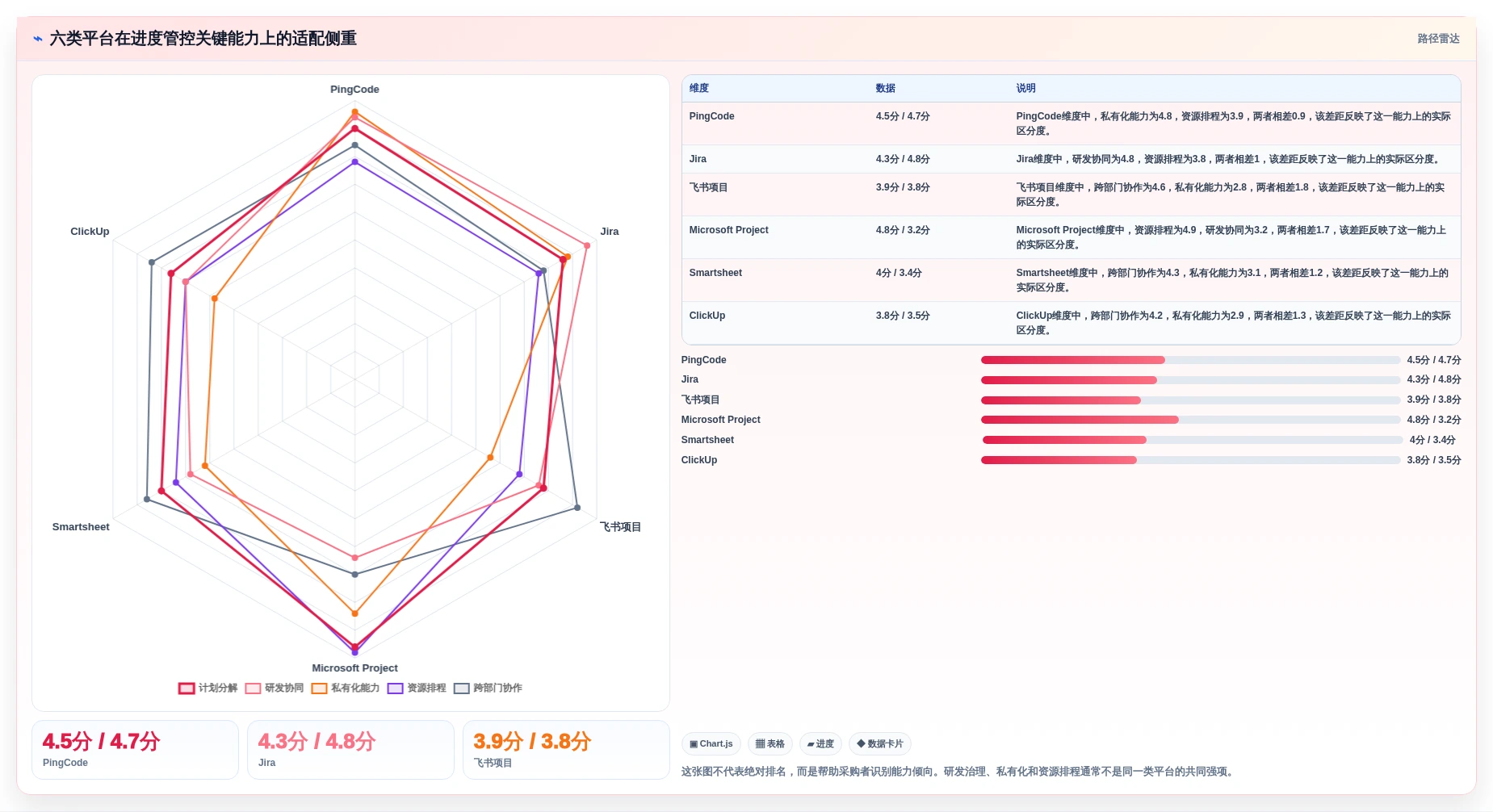1493x812 pixels.
Task: Click the Microsoft Project radar axis label
Action: coord(354,668)
